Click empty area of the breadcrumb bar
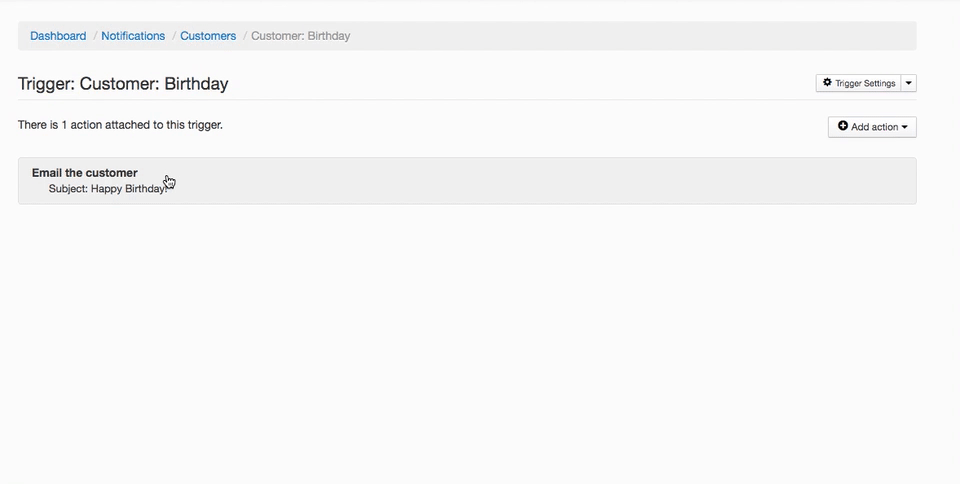The width and height of the screenshot is (960, 484). (x=630, y=36)
